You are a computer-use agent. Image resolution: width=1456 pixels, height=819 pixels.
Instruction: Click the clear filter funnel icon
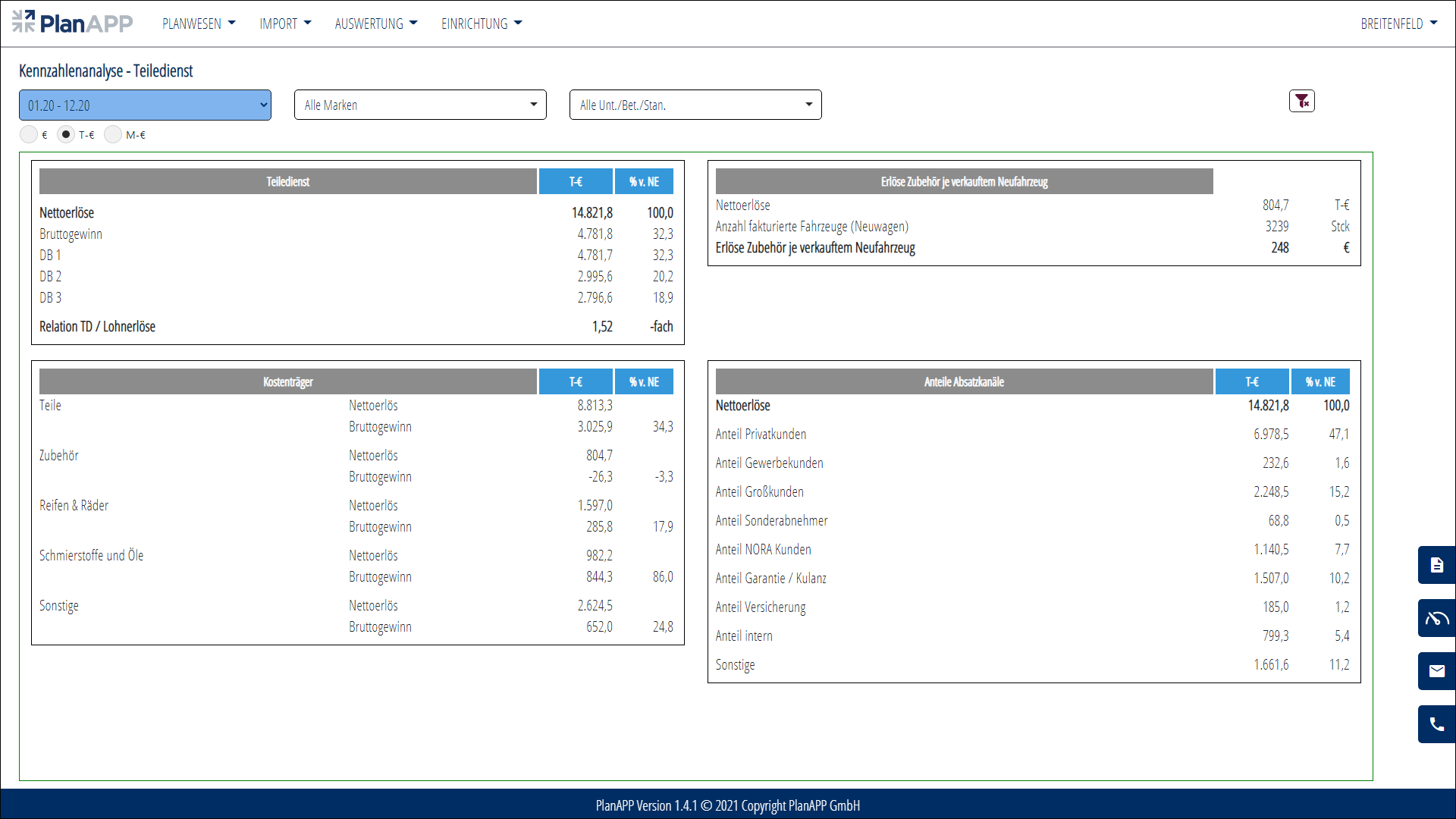click(x=1301, y=101)
